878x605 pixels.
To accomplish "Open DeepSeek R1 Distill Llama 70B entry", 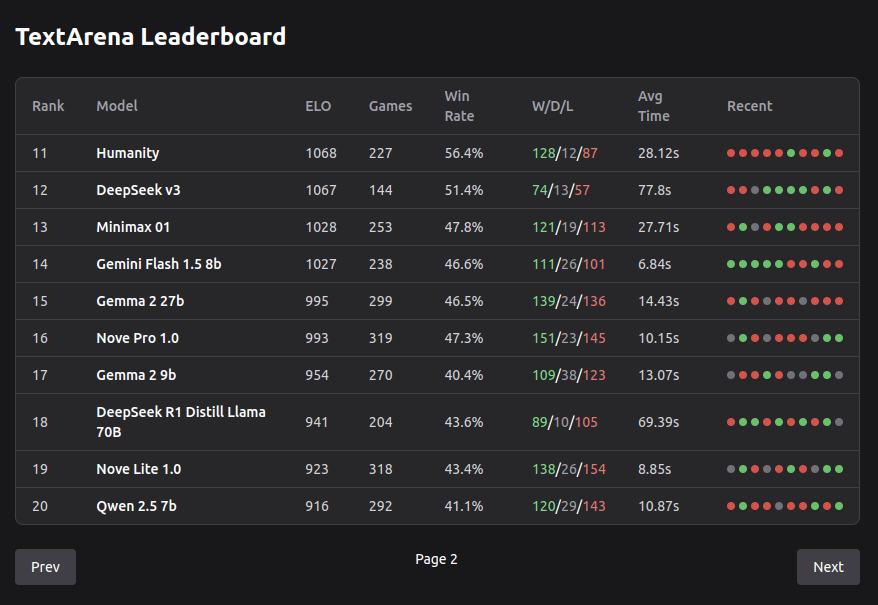I will coord(181,422).
